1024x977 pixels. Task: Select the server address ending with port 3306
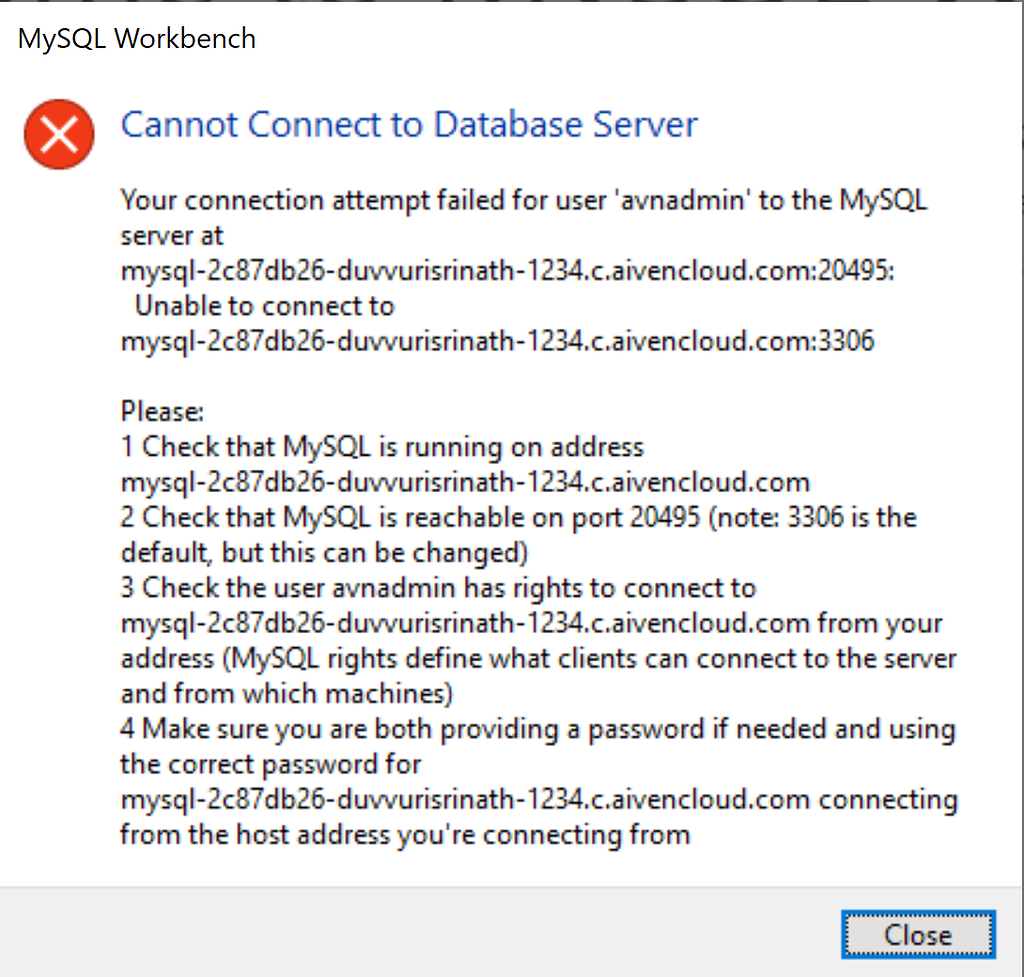[x=497, y=341]
